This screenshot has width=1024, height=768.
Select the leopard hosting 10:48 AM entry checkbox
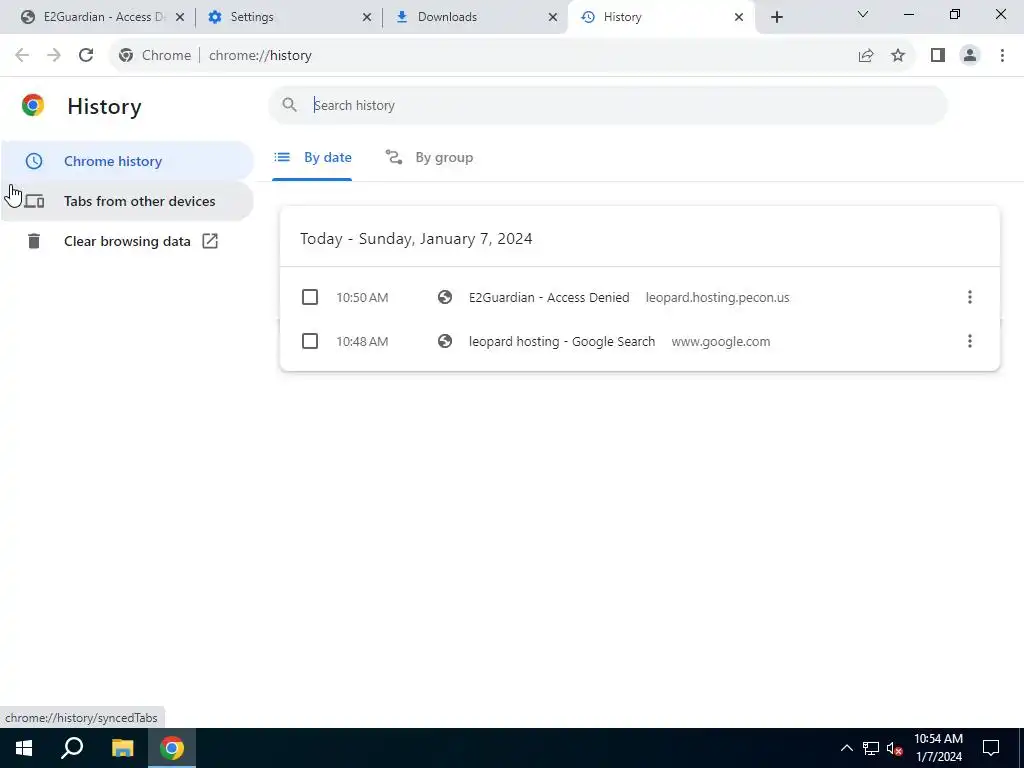tap(310, 341)
